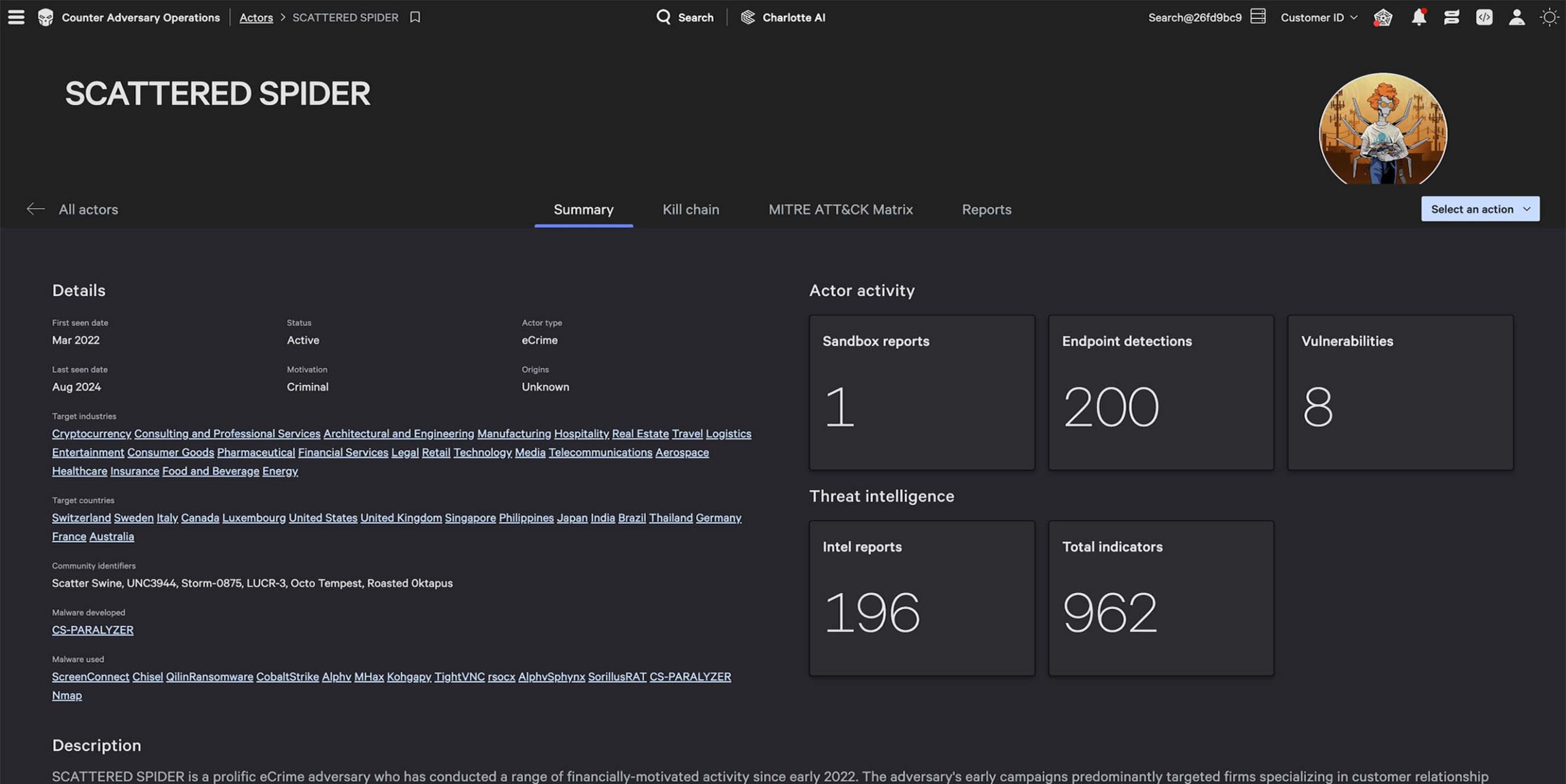Open the Vulnerabilities card
The image size is (1566, 784).
pyautogui.click(x=1400, y=392)
